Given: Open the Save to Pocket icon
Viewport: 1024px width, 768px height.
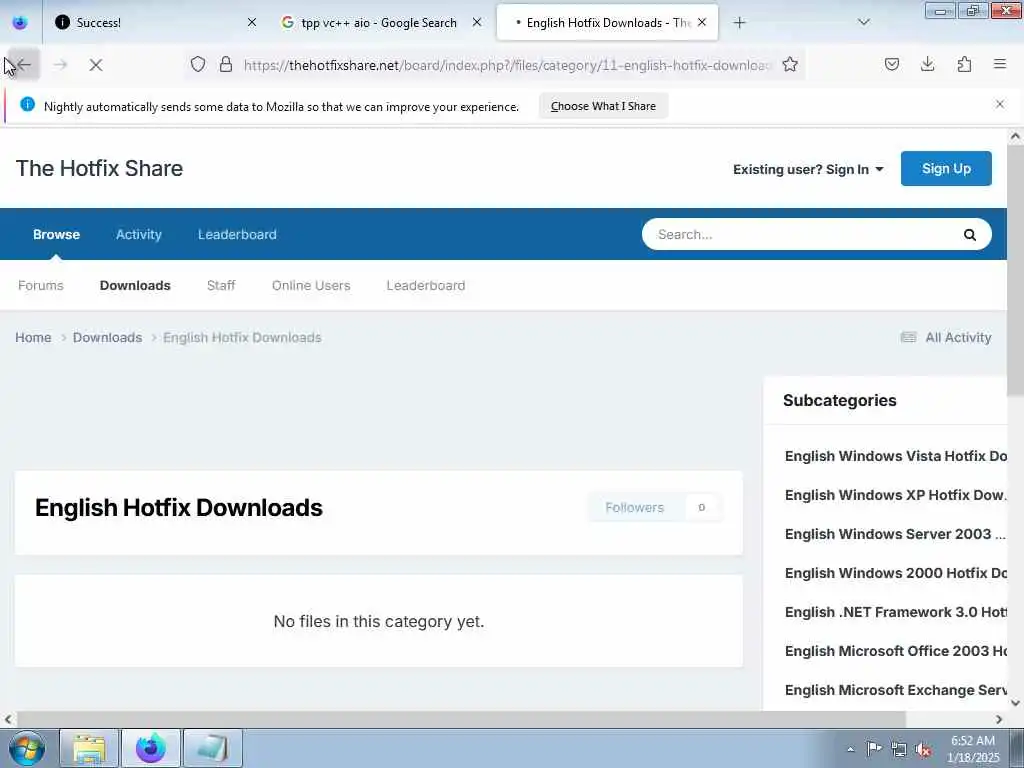Looking at the screenshot, I should point(891,64).
